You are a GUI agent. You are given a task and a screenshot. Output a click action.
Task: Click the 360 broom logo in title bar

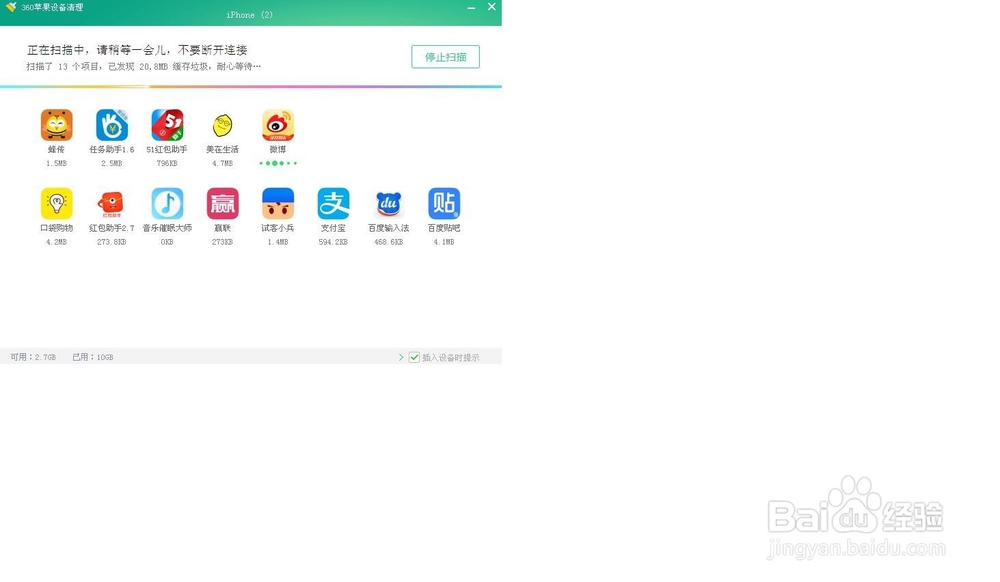(11, 7)
